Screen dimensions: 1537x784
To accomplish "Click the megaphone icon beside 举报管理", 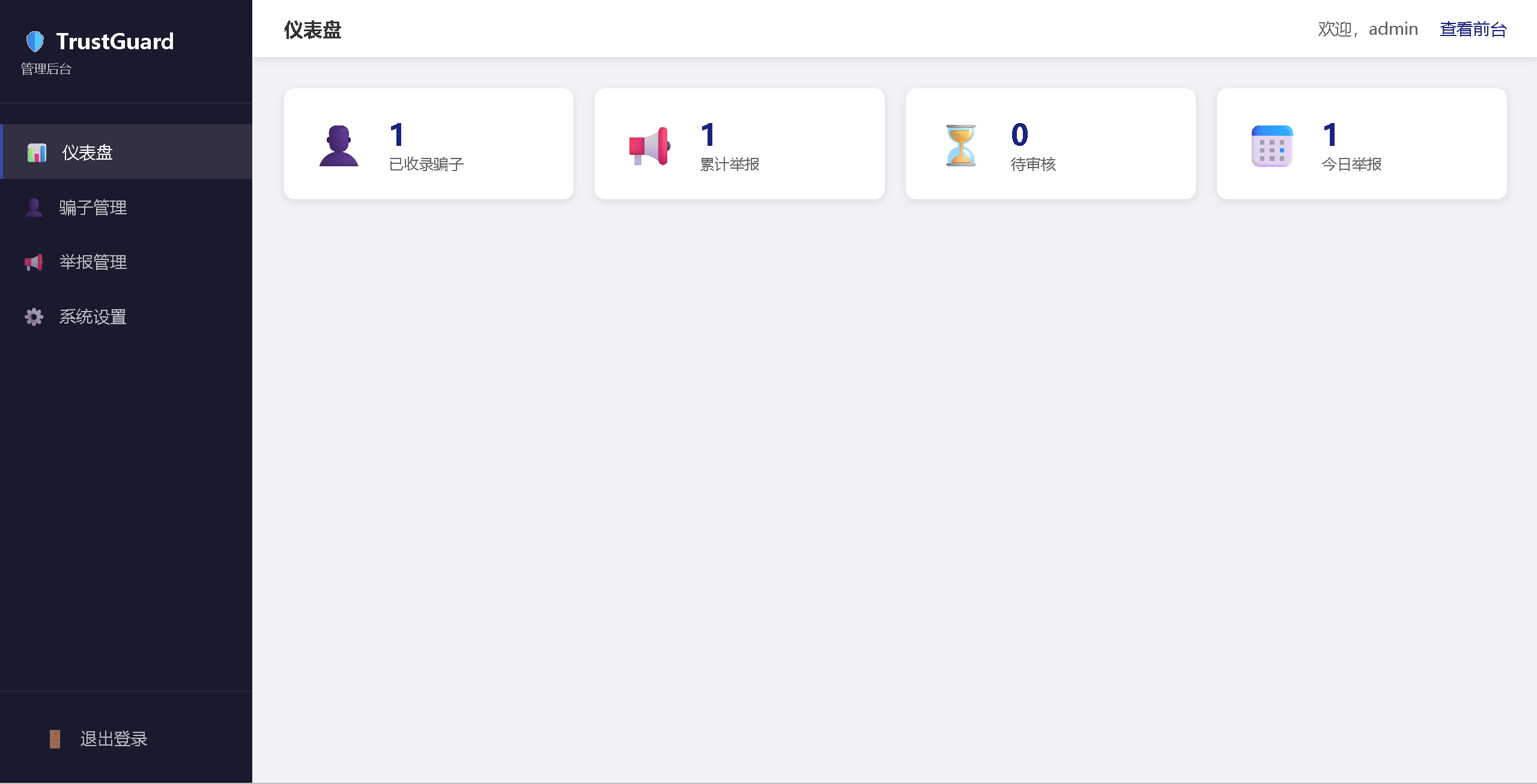I will coord(34,262).
